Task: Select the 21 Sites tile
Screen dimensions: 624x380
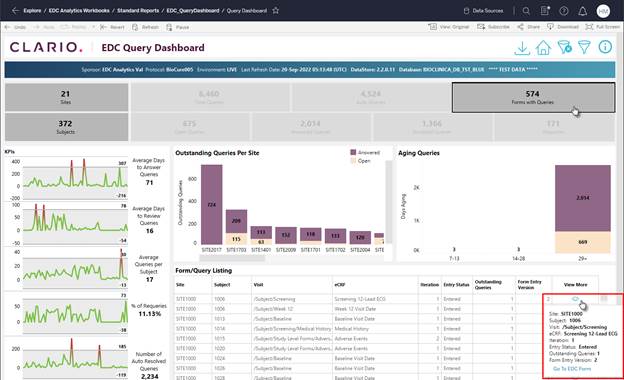Action: (66, 97)
